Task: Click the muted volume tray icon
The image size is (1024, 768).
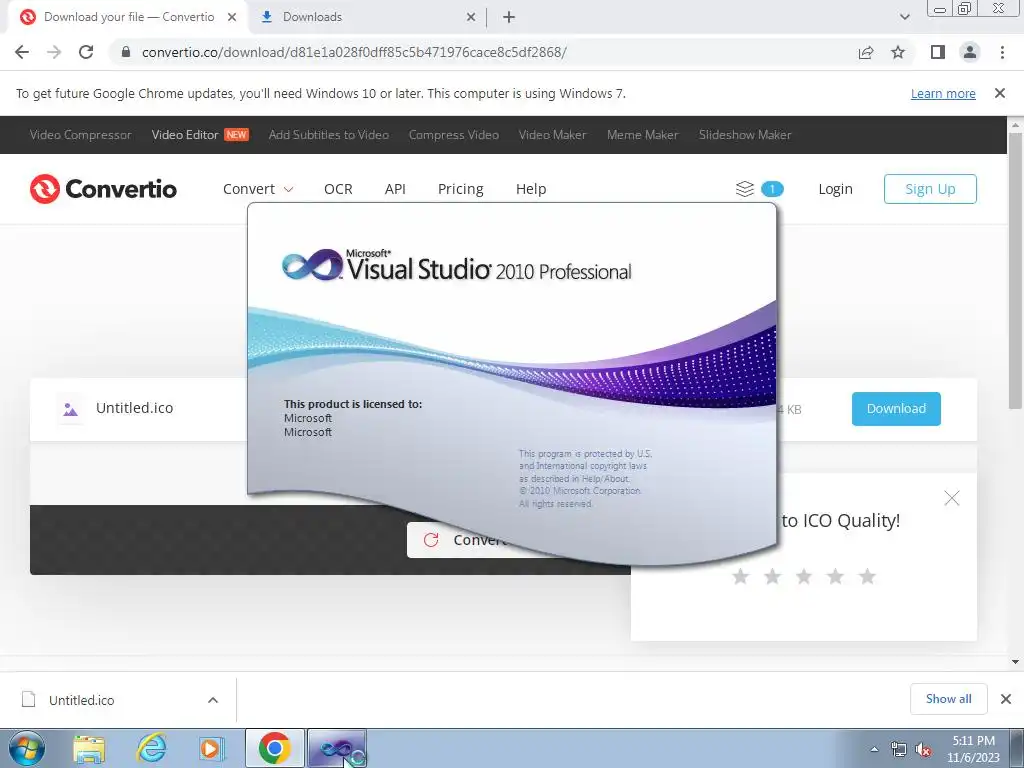Action: coord(923,750)
